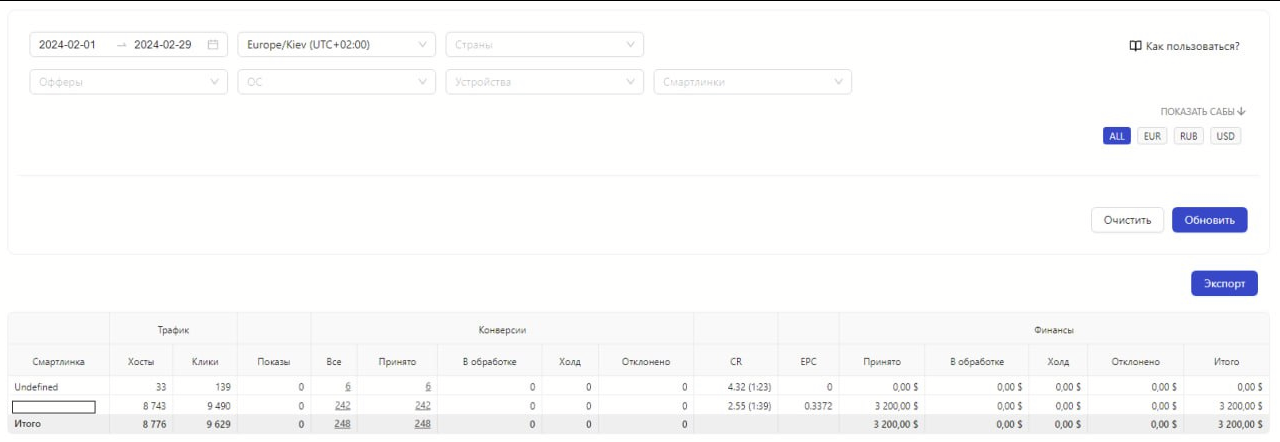The width and height of the screenshot is (1280, 442).
Task: Open the Устройства devices dropdown
Action: point(544,82)
